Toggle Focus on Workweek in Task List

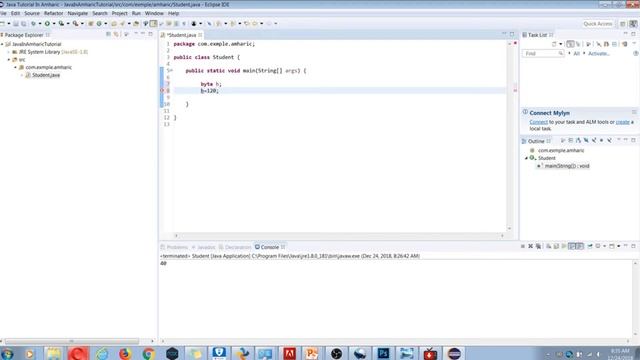pyautogui.click(x=589, y=44)
